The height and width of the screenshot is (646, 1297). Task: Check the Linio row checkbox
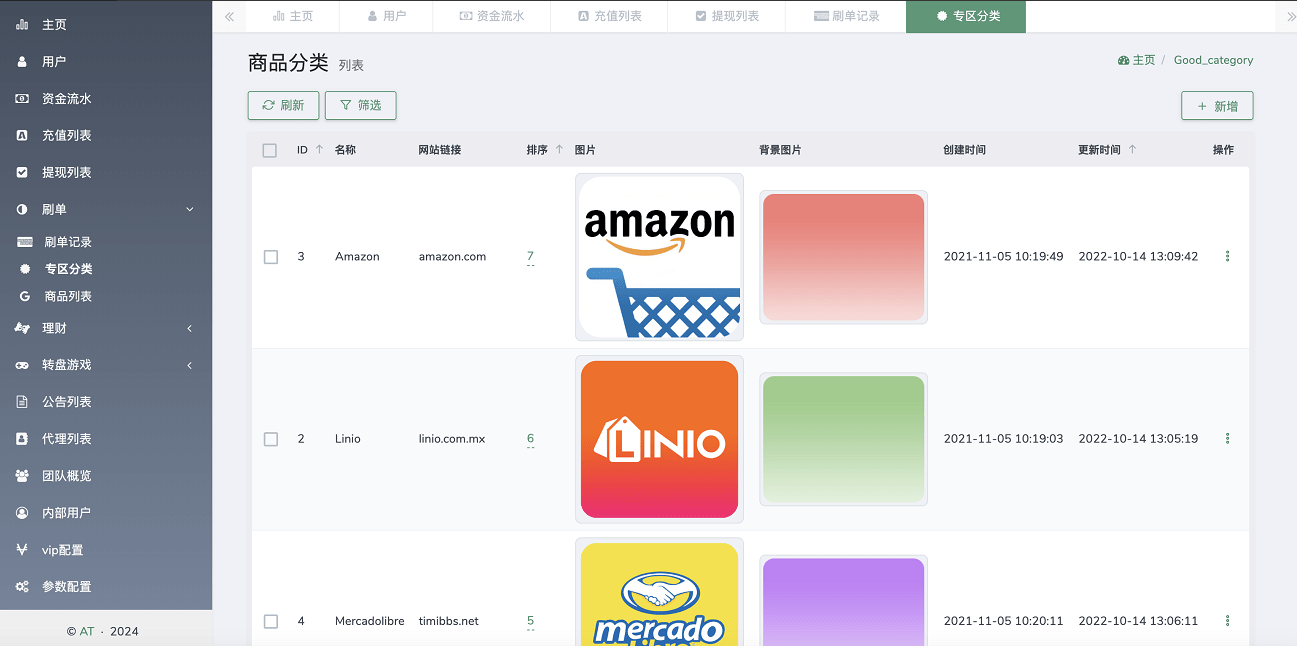click(x=271, y=439)
